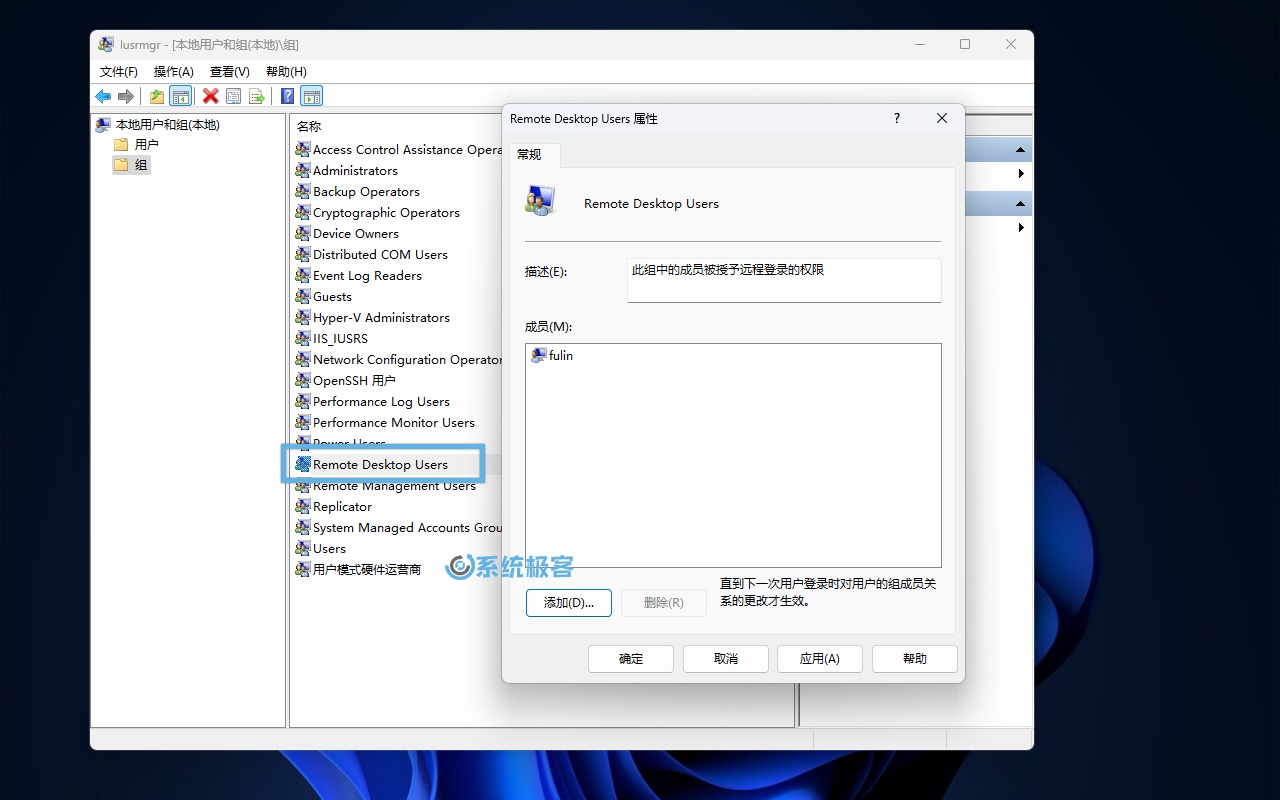Select Network Configuration Operators row
This screenshot has width=1280, height=800.
pyautogui.click(x=398, y=359)
